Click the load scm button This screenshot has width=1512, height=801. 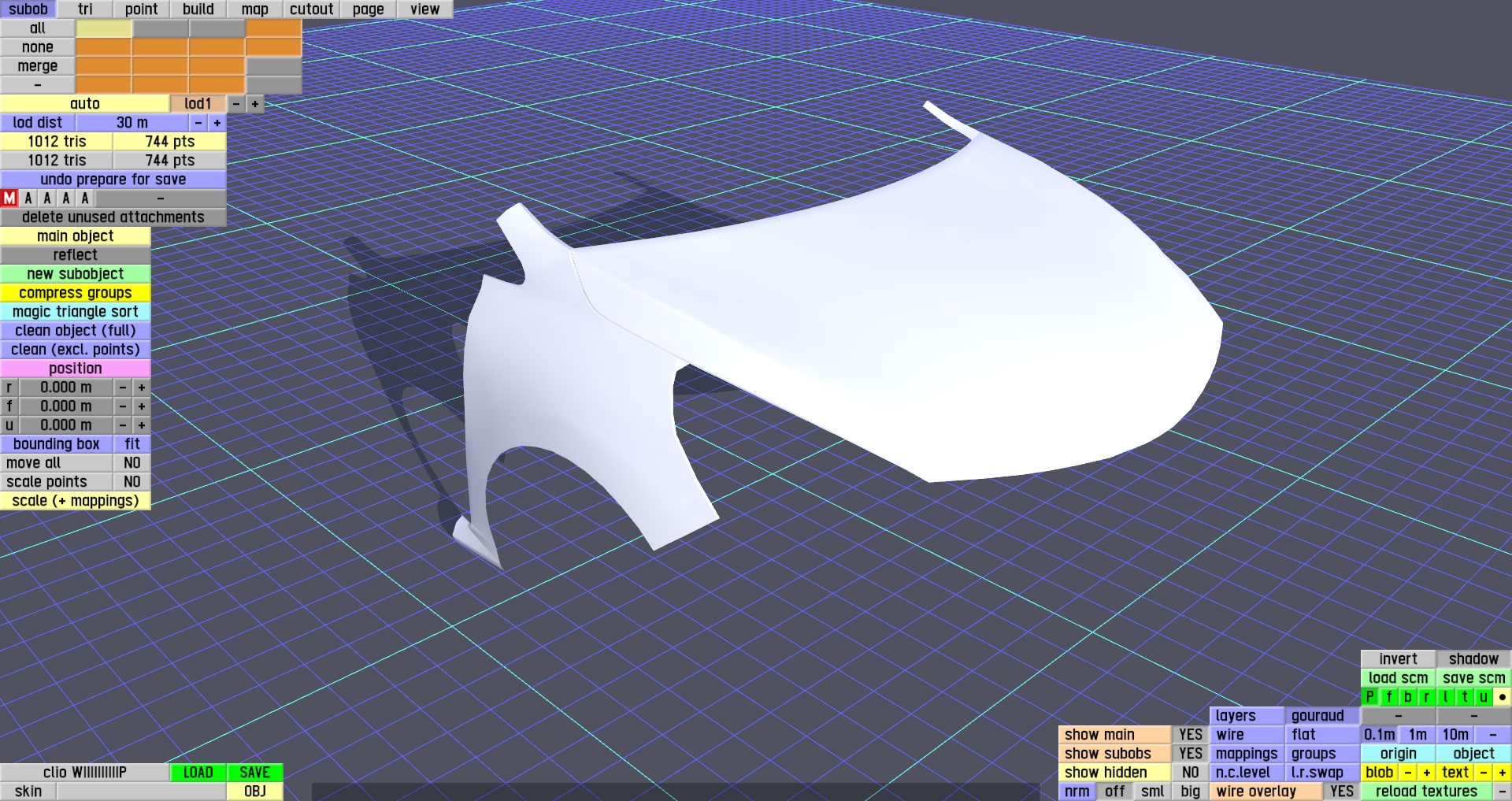[1398, 678]
